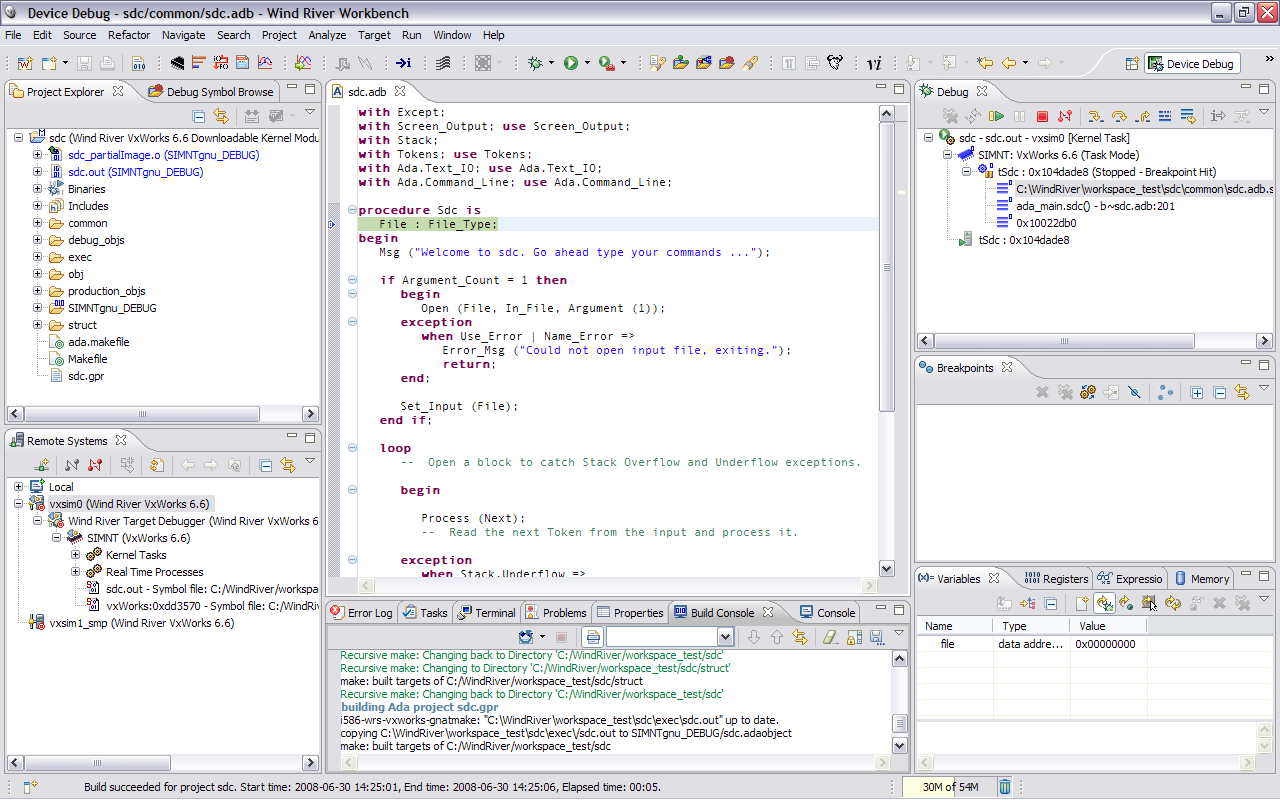The image size is (1280, 800).
Task: Click the red Terminate button in Debug view
Action: click(1042, 117)
